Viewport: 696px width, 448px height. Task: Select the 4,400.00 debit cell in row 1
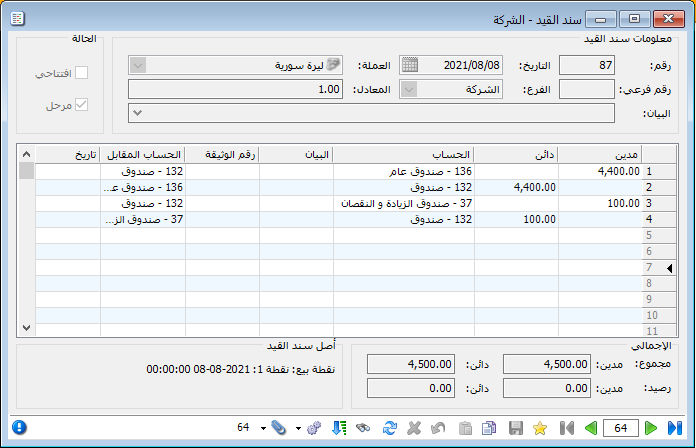coord(600,171)
